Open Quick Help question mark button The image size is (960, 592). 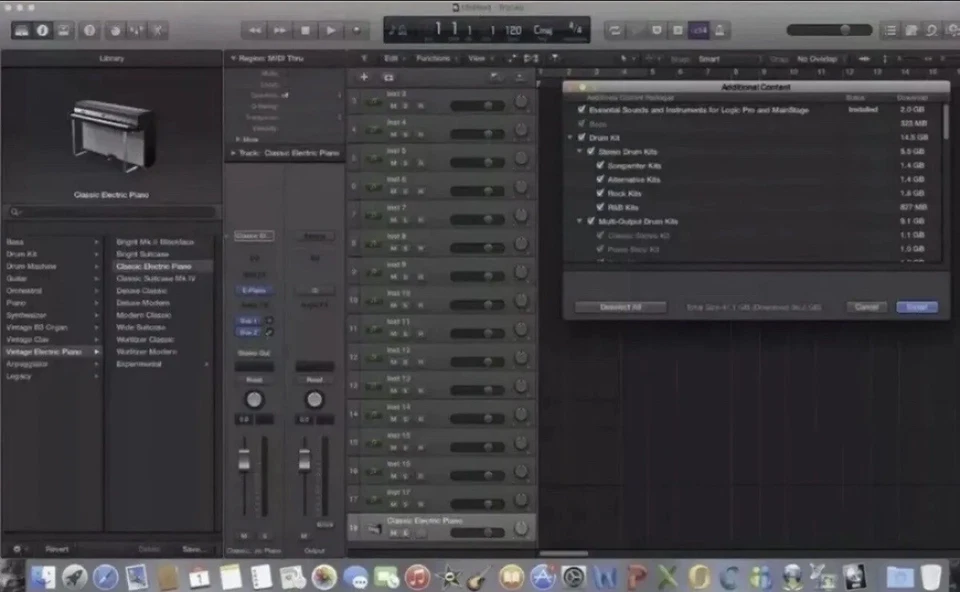pos(89,31)
